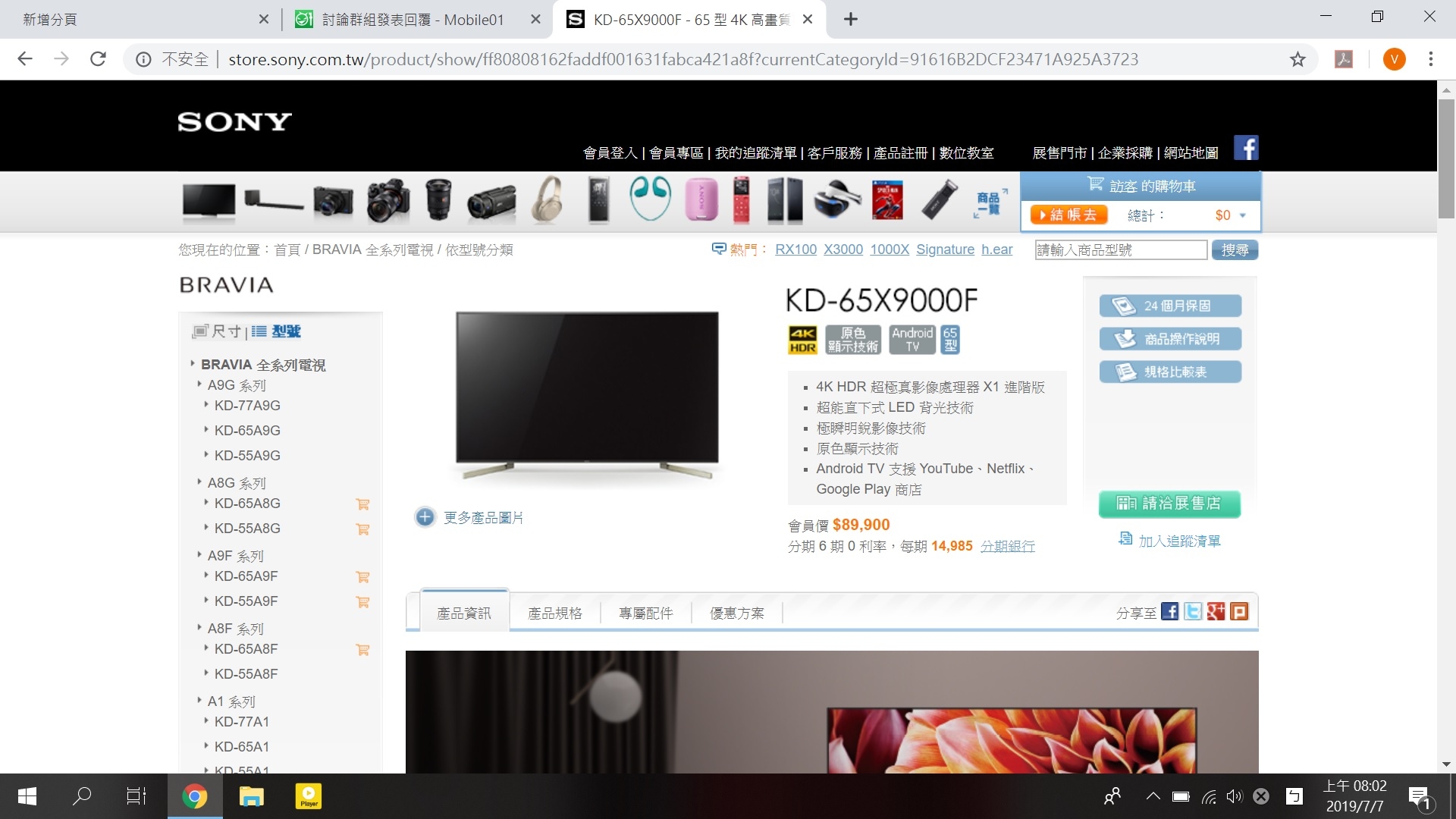Open the 分期銀行 link

[1007, 546]
